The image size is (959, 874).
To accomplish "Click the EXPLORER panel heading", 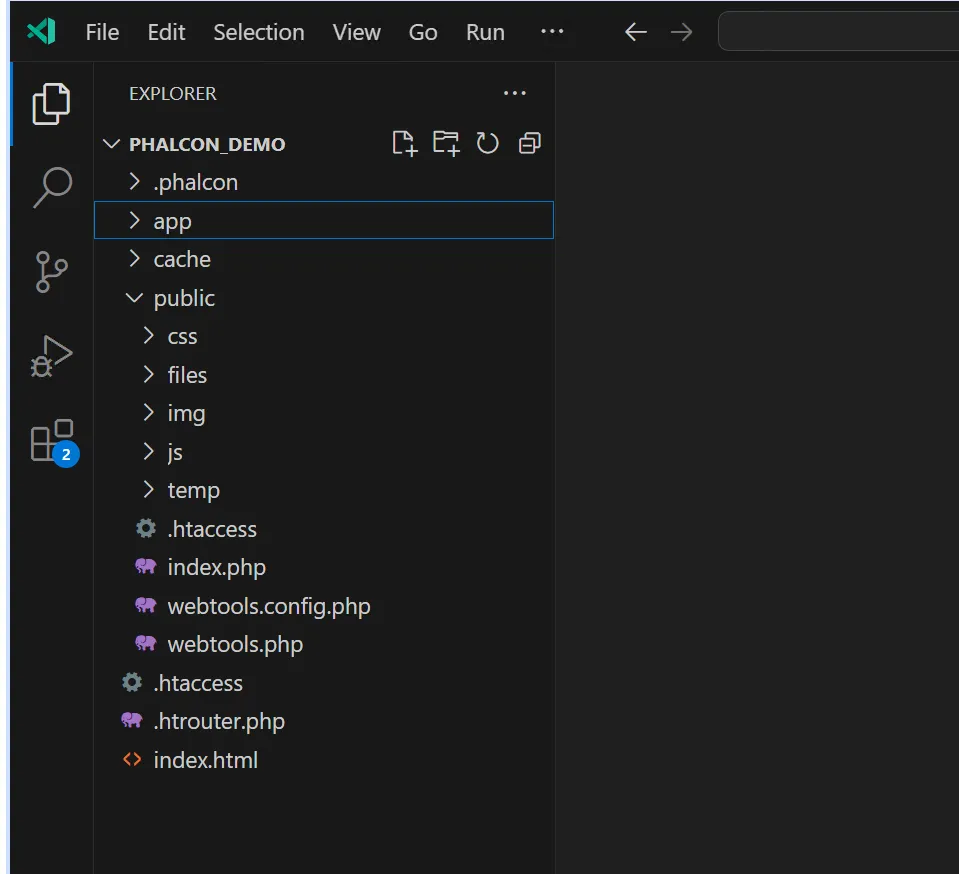I will (x=172, y=94).
